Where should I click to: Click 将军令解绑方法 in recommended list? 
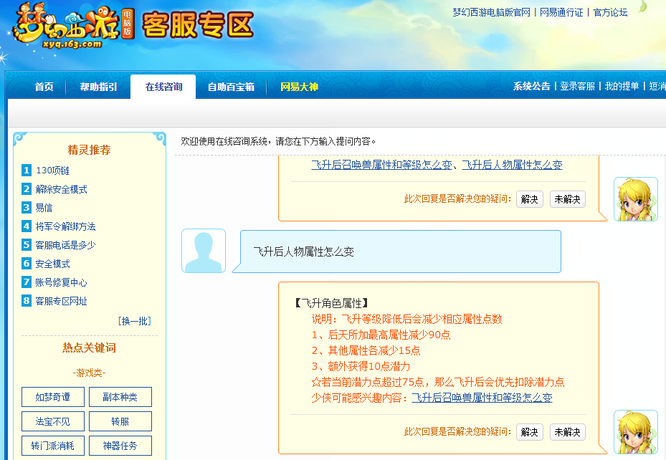click(x=65, y=226)
